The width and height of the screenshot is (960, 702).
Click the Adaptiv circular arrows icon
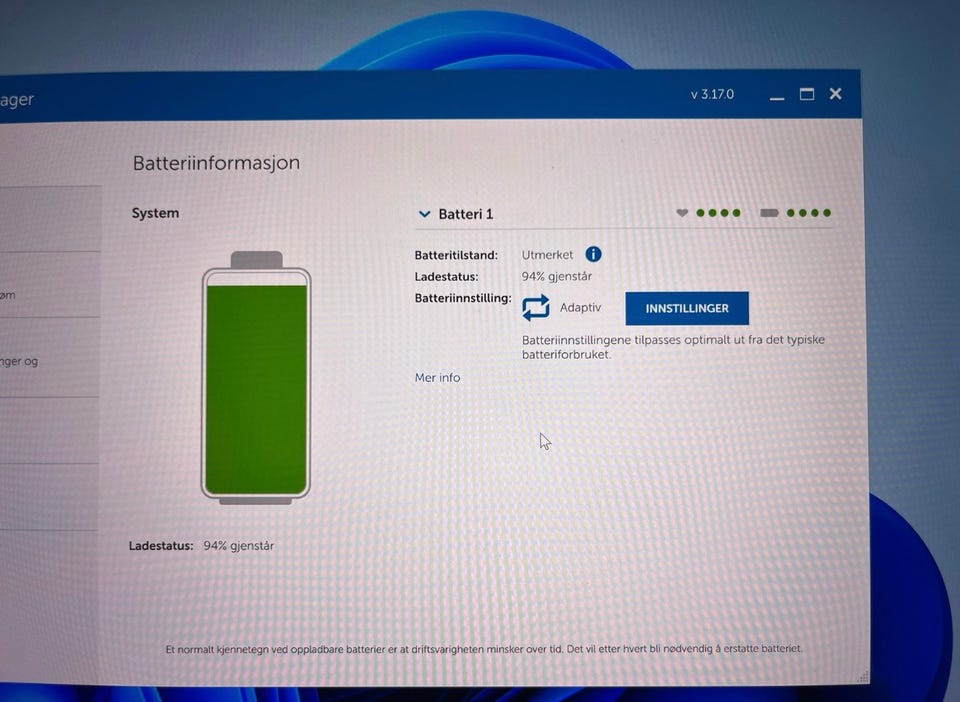(x=535, y=307)
